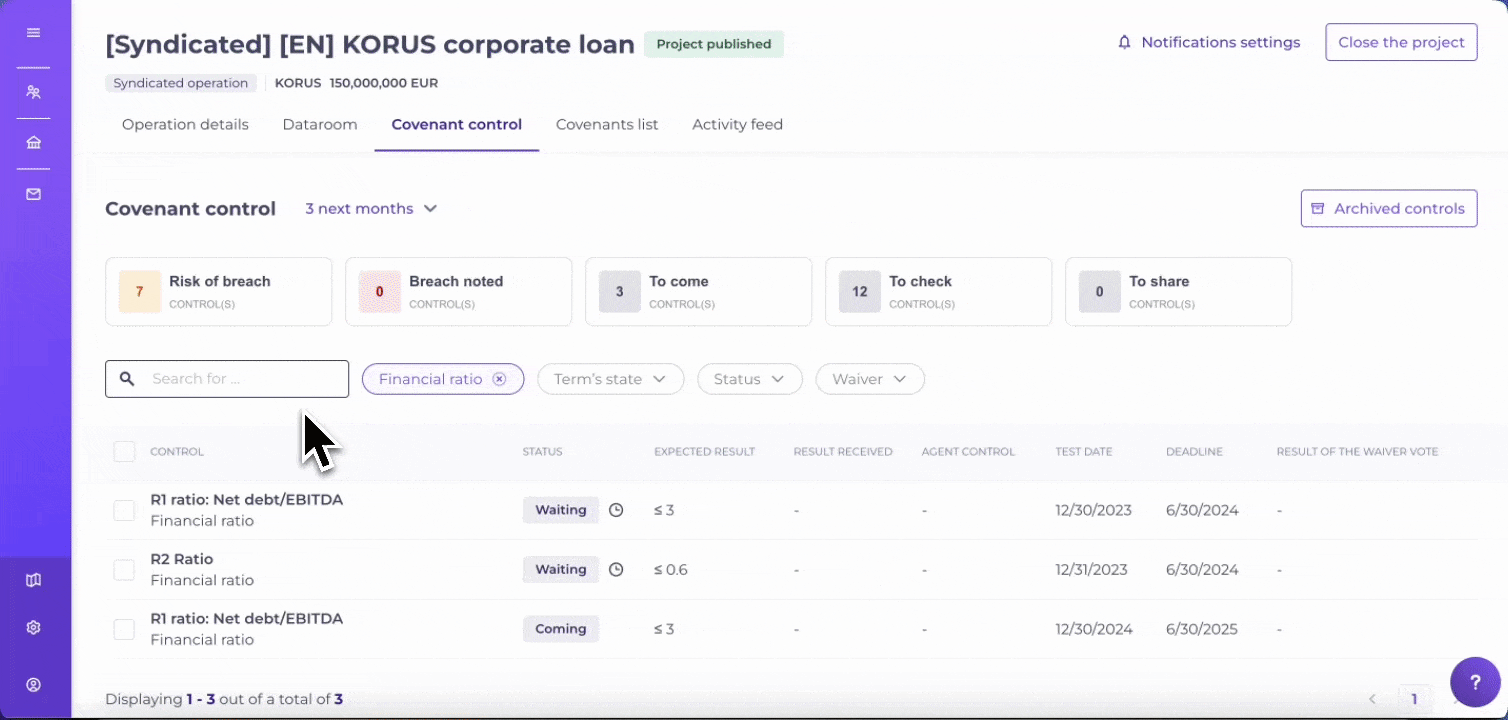Click the EXPECTED RESULT column header
Viewport: 1508px width, 720px height.
[x=704, y=452]
